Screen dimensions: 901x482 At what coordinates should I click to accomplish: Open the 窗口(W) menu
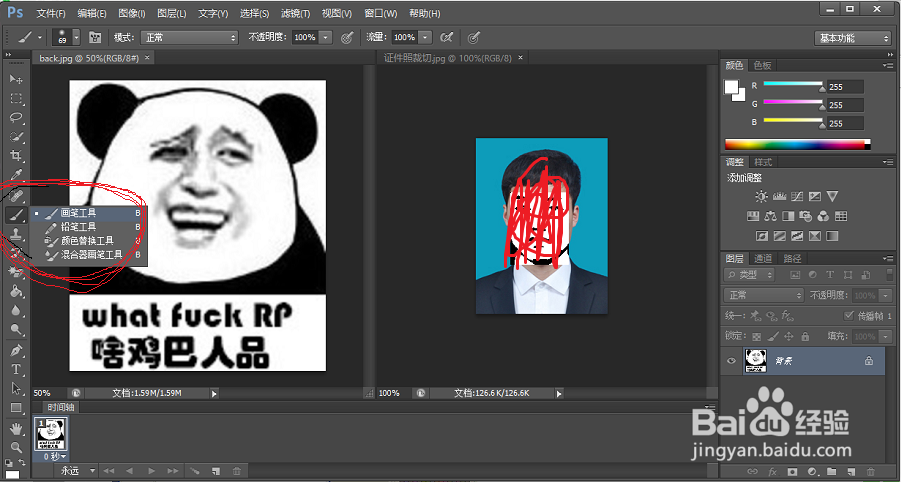[x=380, y=13]
